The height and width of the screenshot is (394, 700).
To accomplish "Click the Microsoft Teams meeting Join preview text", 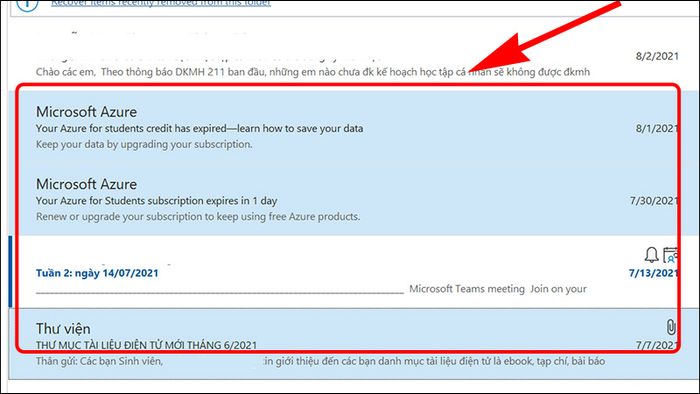I will (x=498, y=289).
